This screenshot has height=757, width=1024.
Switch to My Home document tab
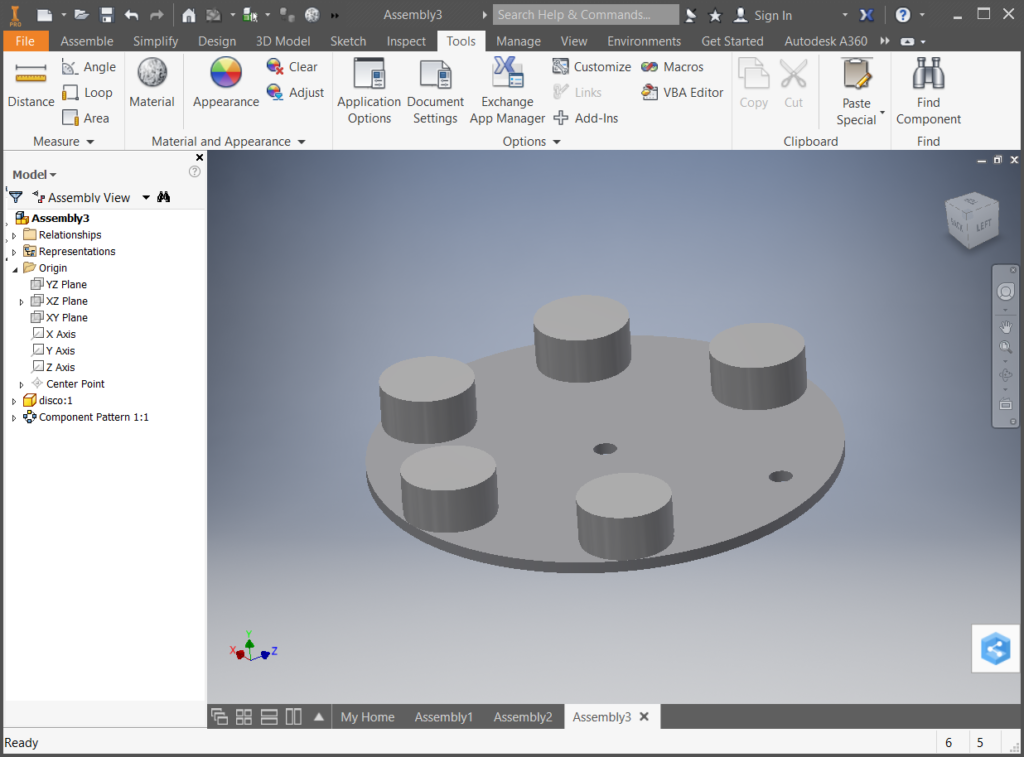click(x=367, y=717)
